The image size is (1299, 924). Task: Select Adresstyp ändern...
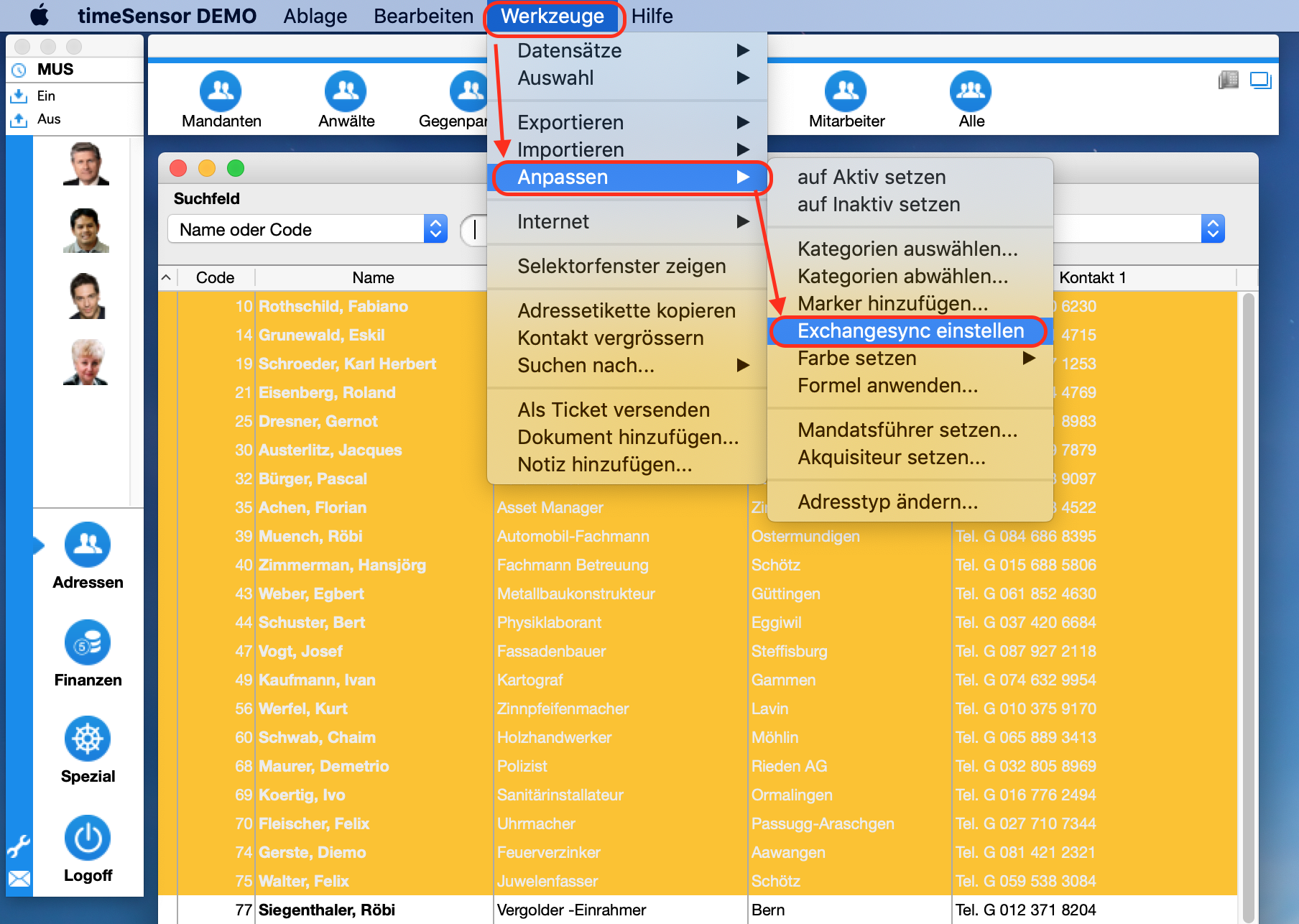click(x=910, y=502)
